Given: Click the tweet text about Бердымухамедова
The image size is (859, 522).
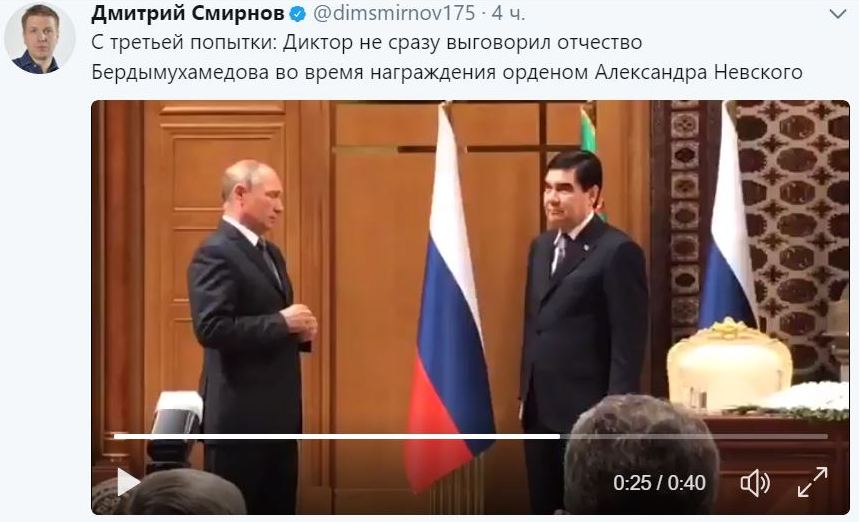Looking at the screenshot, I should click(447, 57).
